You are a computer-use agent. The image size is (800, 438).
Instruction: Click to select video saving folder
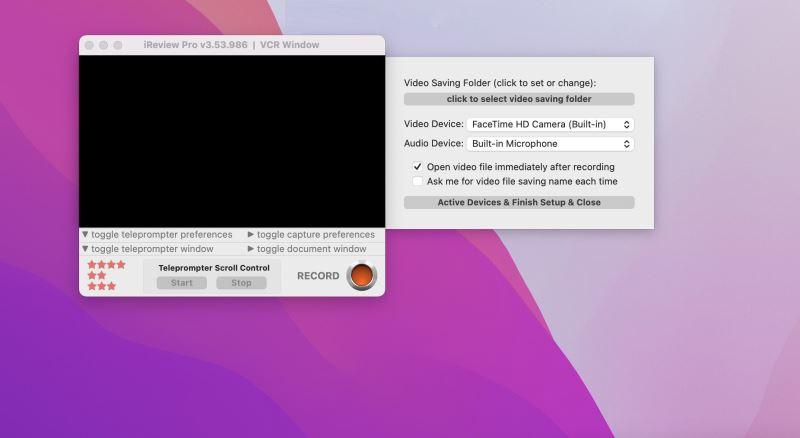pyautogui.click(x=519, y=99)
